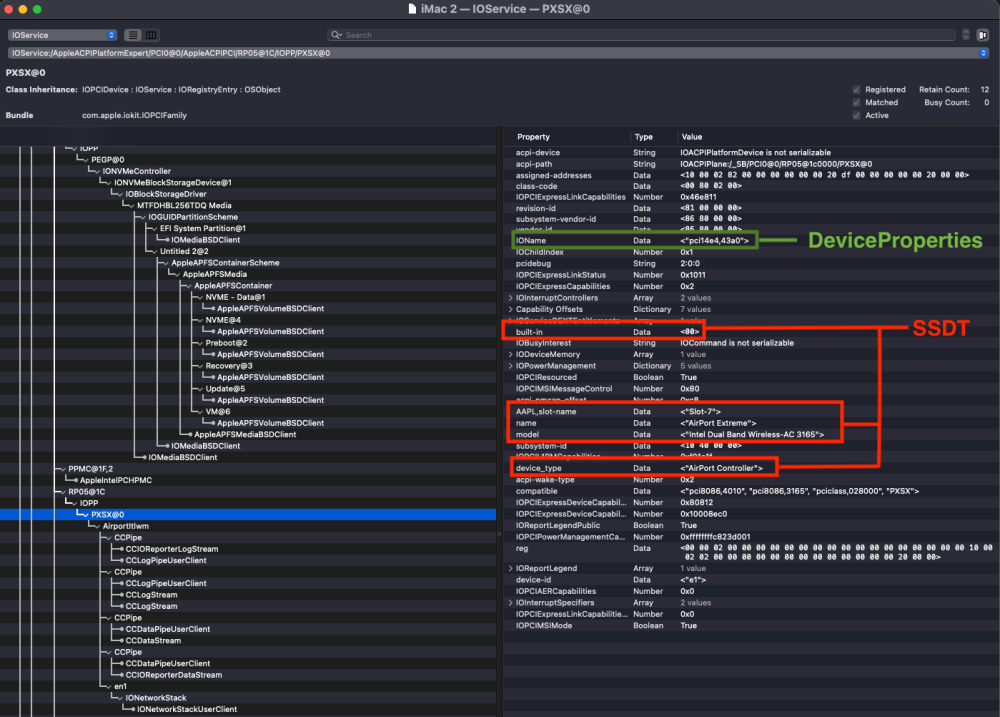Select the compatible property row
This screenshot has width=1000, height=717.
(x=752, y=491)
